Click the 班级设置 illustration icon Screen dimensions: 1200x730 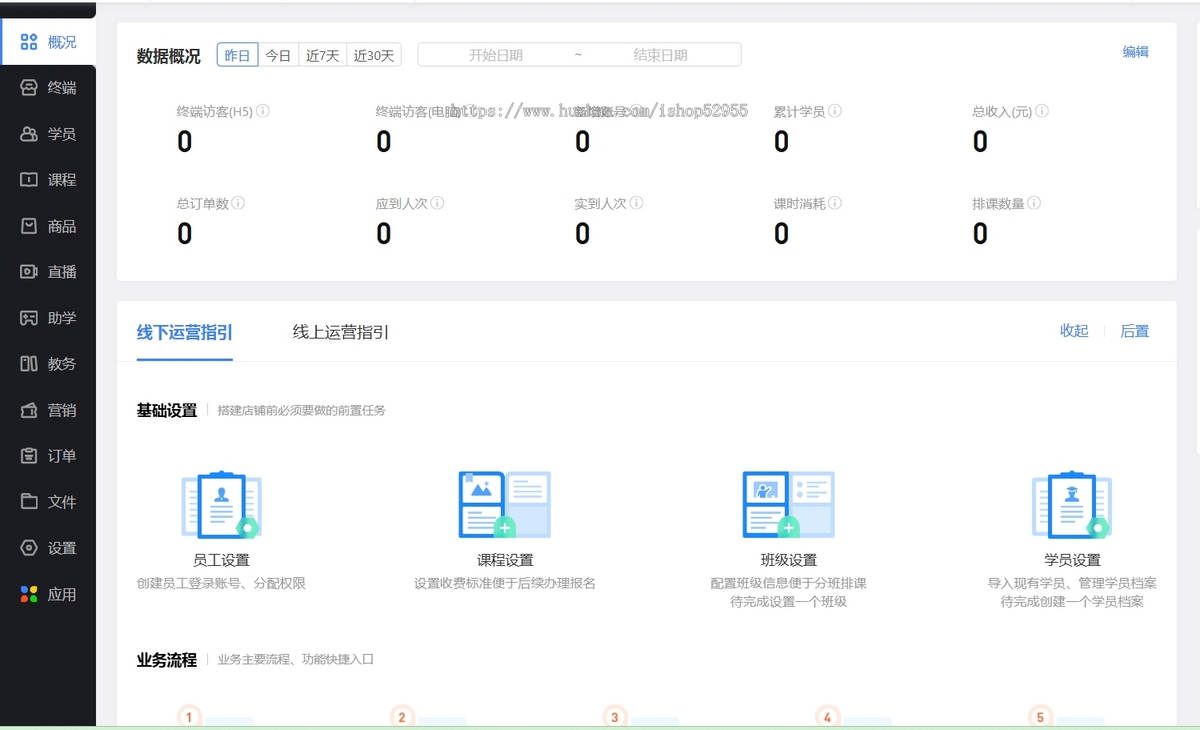coord(789,505)
